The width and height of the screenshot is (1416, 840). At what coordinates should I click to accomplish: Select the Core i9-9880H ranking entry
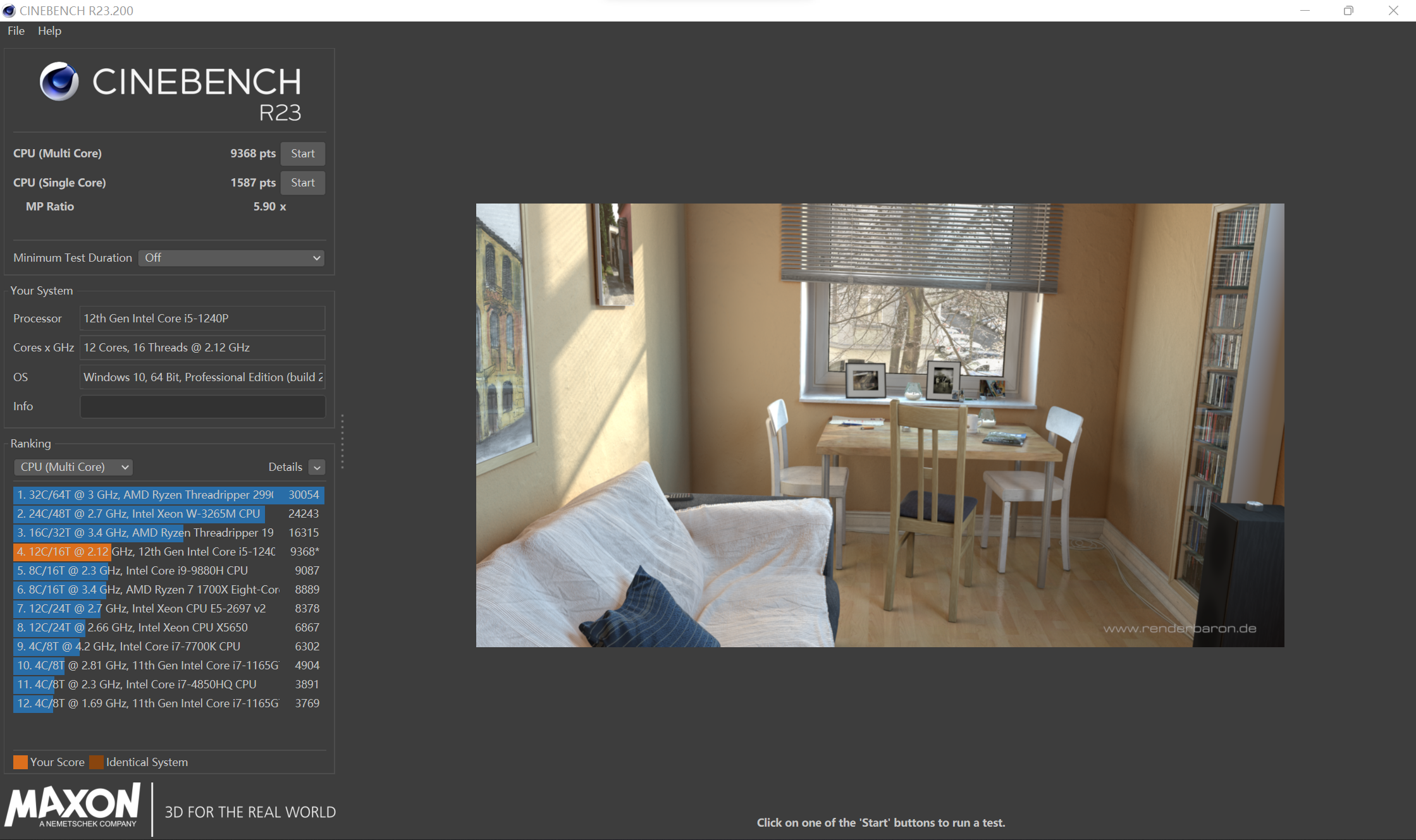point(169,571)
